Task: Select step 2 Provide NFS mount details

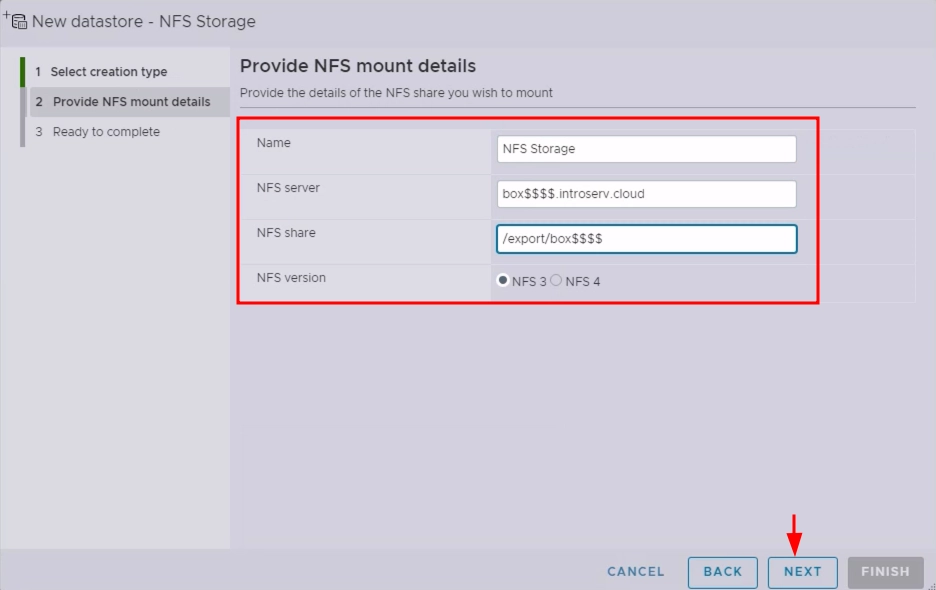Action: (131, 102)
